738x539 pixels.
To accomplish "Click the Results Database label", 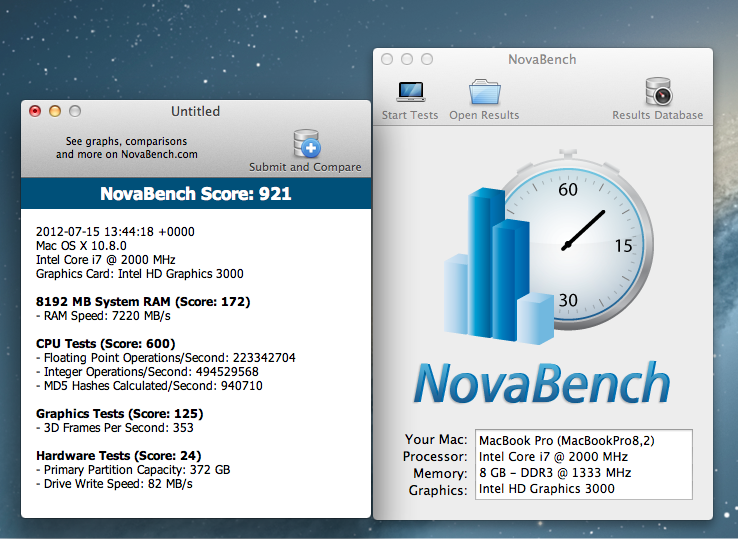I will pyautogui.click(x=658, y=115).
